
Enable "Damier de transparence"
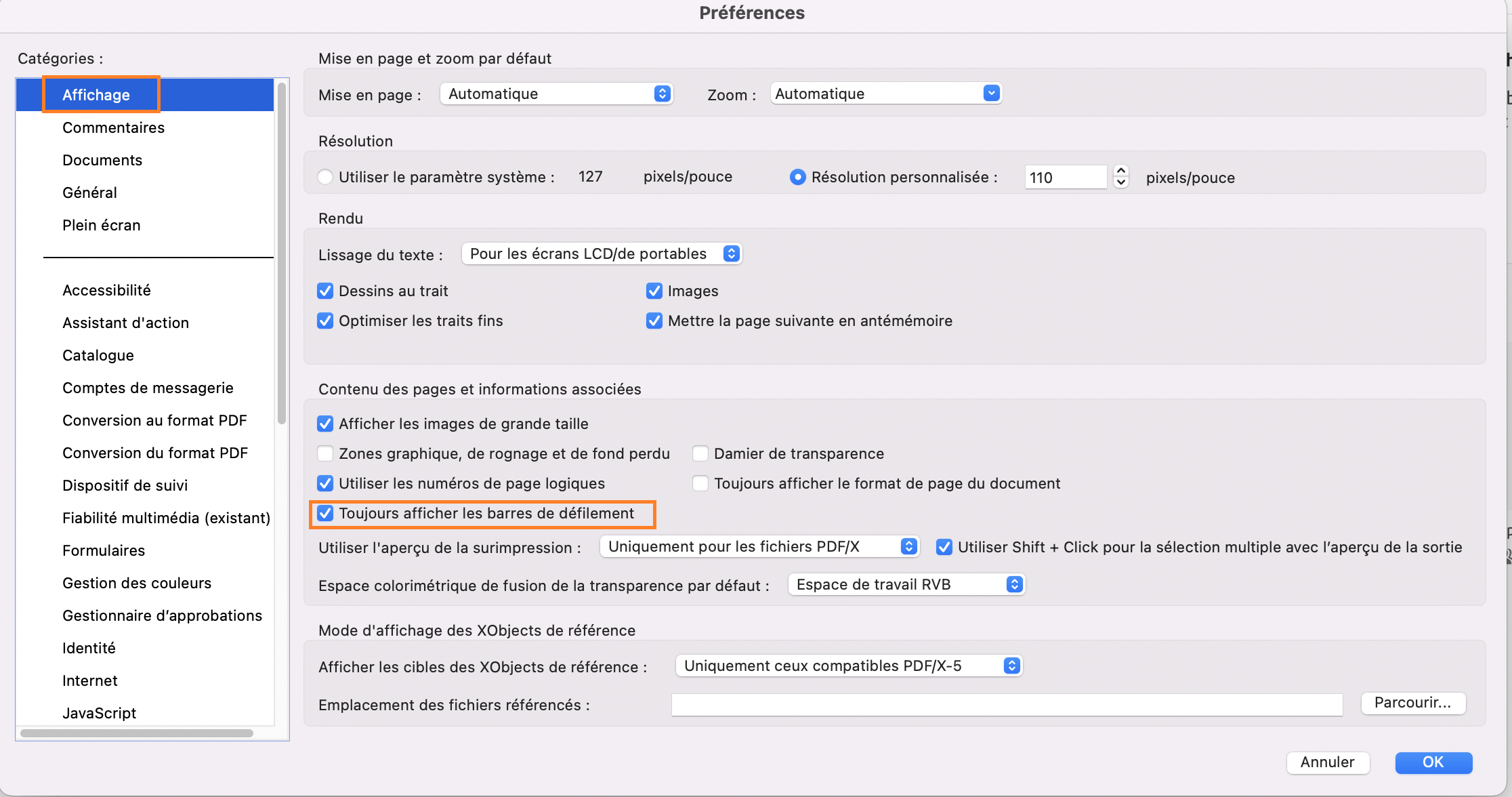click(x=700, y=453)
